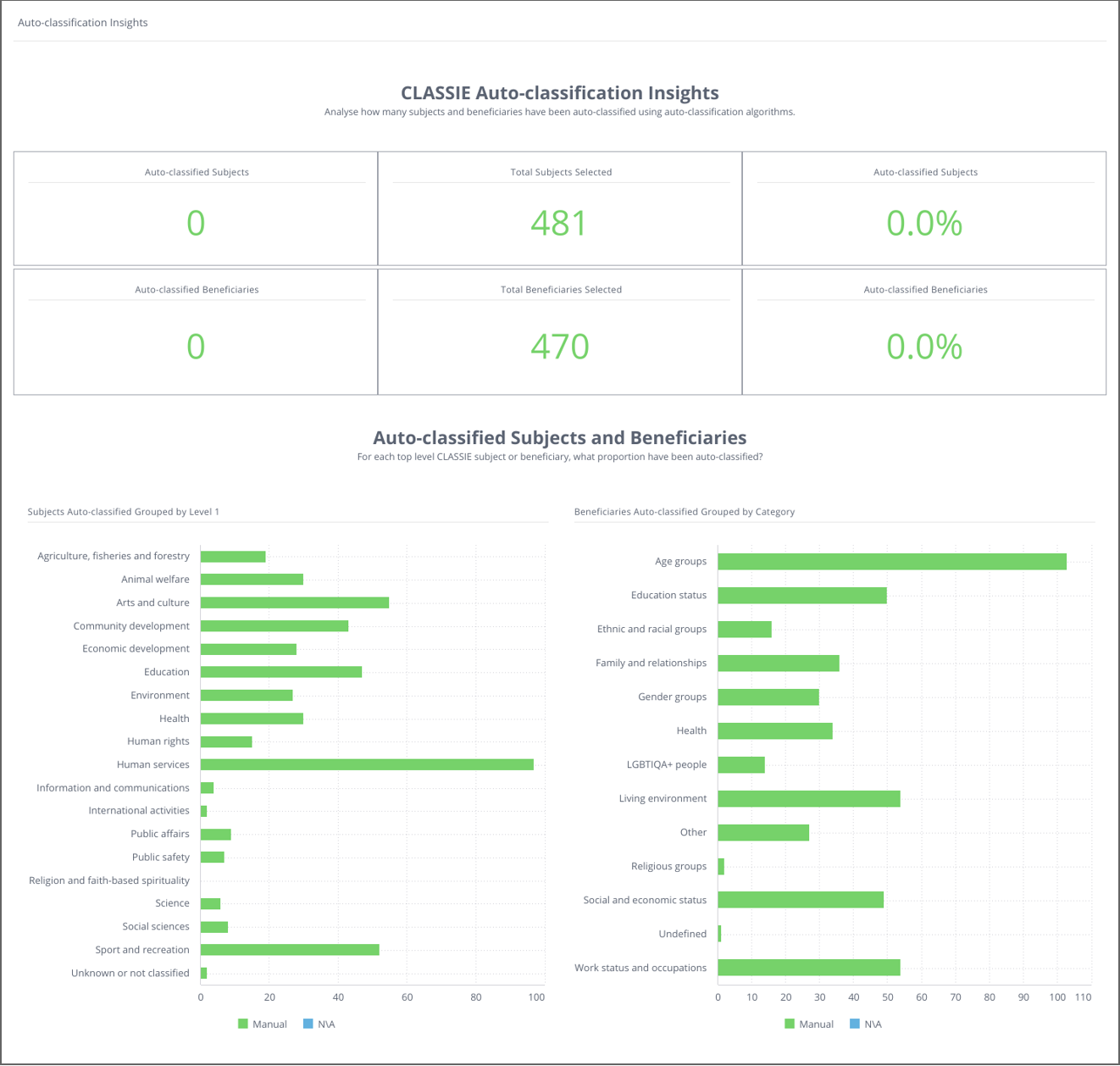Click the Sport and recreation bar
Image resolution: width=1120 pixels, height=1066 pixels.
tap(290, 950)
